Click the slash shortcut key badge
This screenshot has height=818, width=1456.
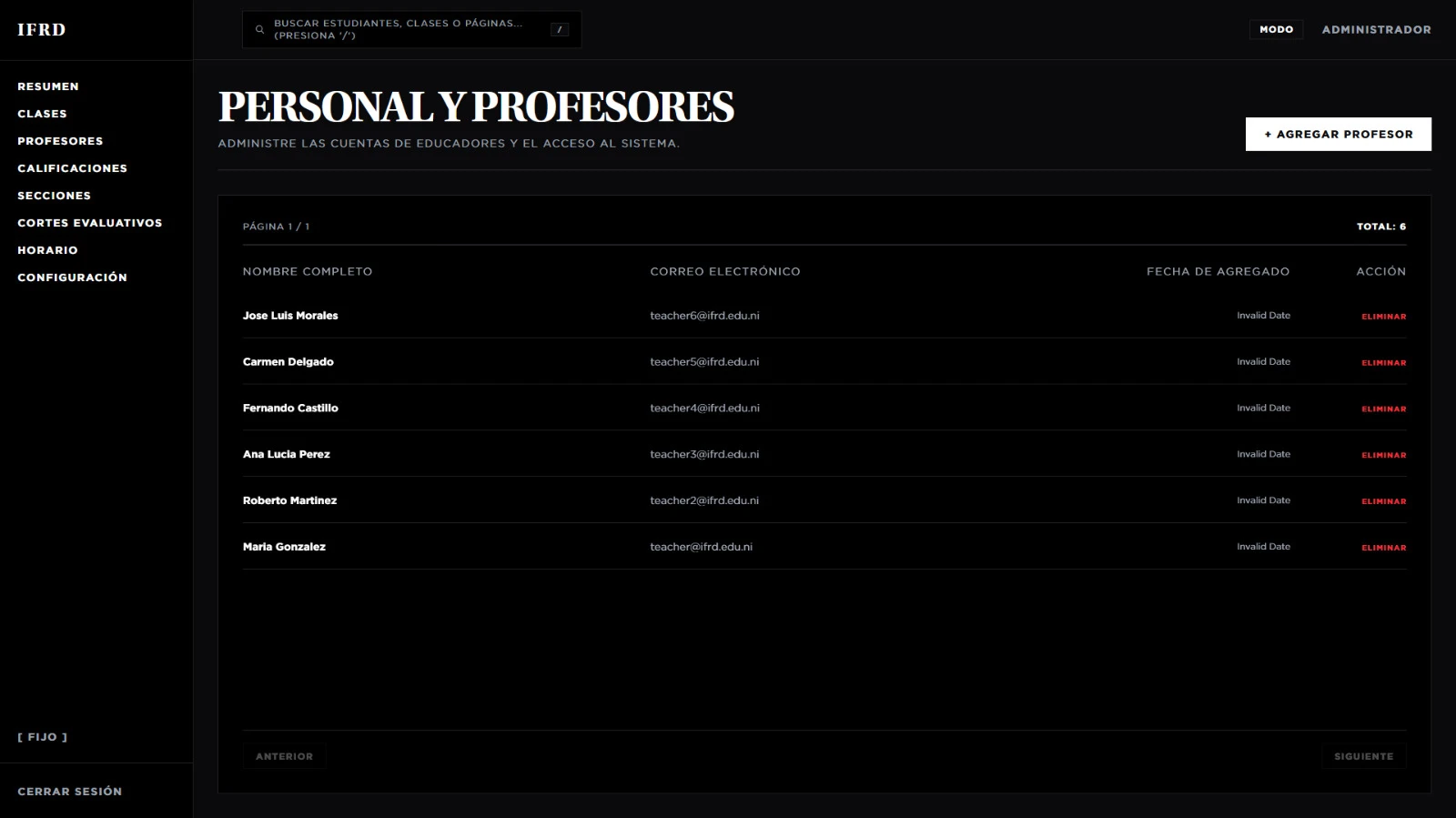coord(559,30)
